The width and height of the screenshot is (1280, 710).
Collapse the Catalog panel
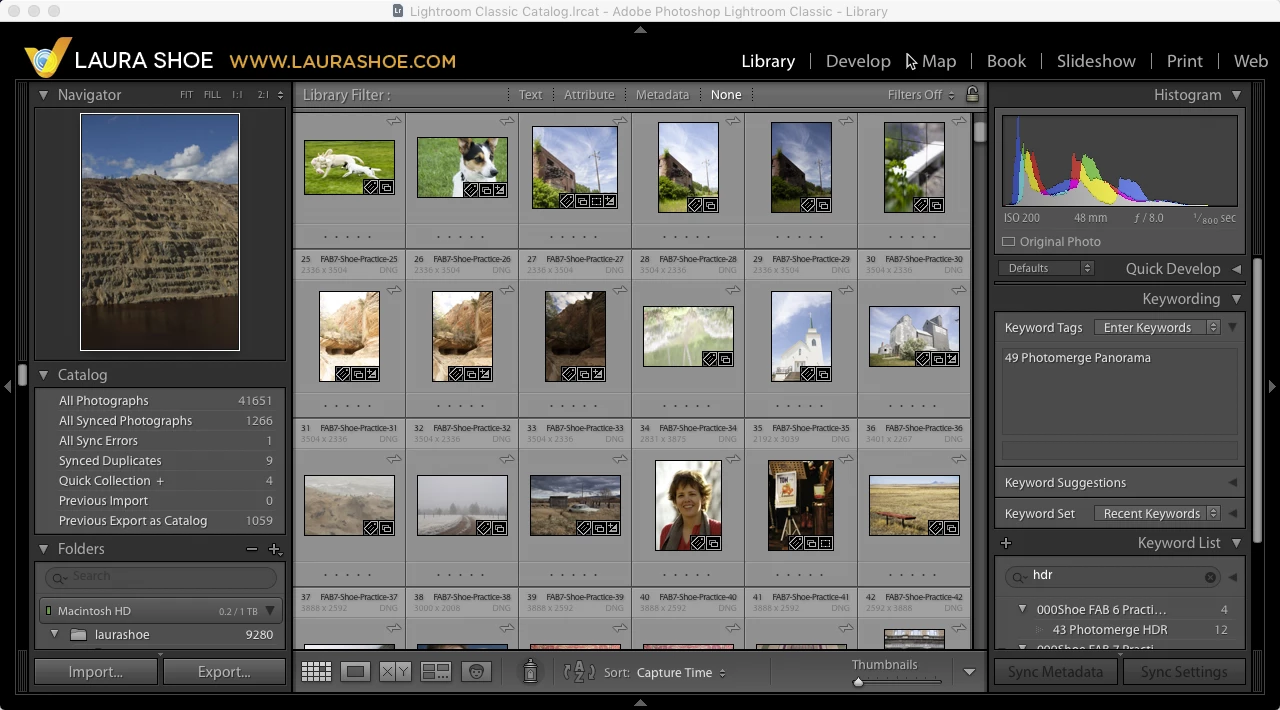point(43,375)
